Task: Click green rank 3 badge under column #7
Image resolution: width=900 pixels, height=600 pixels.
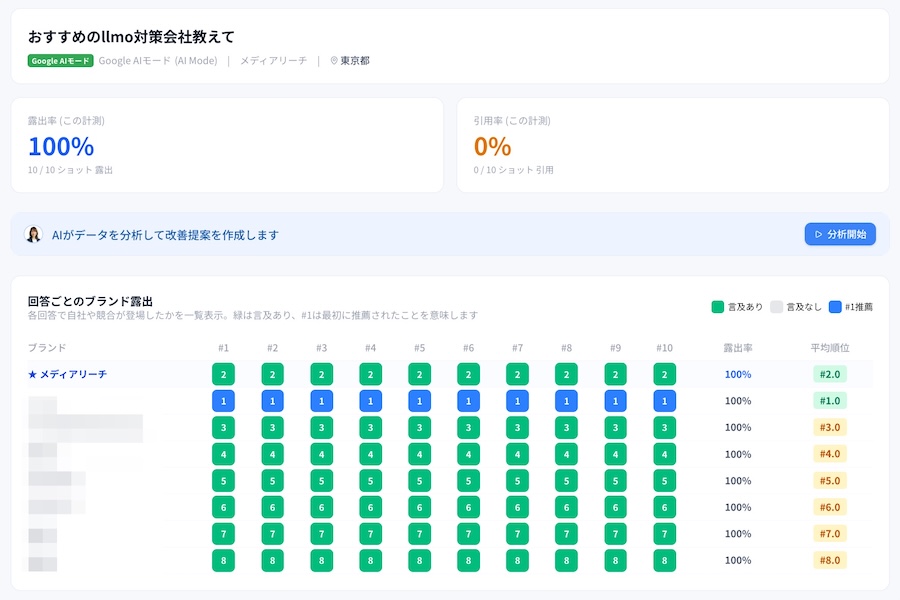Action: click(517, 427)
